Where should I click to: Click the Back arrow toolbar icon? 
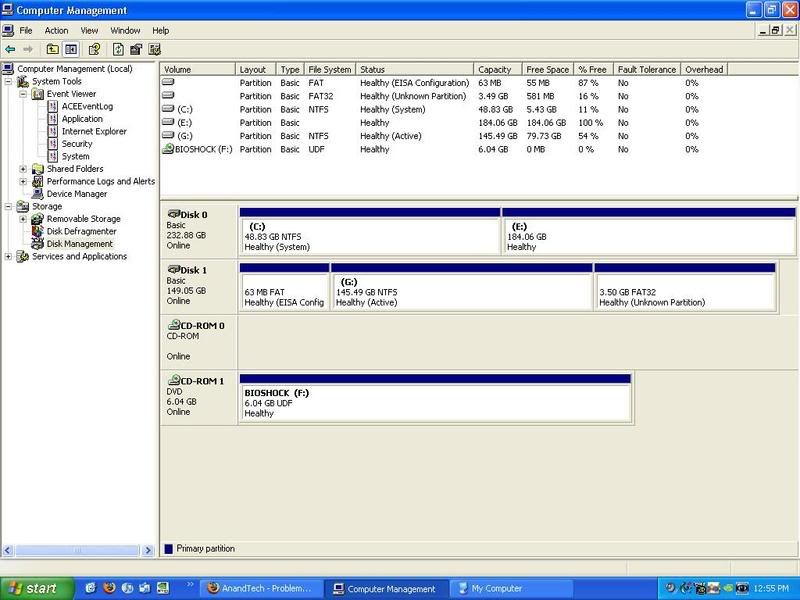(10, 49)
